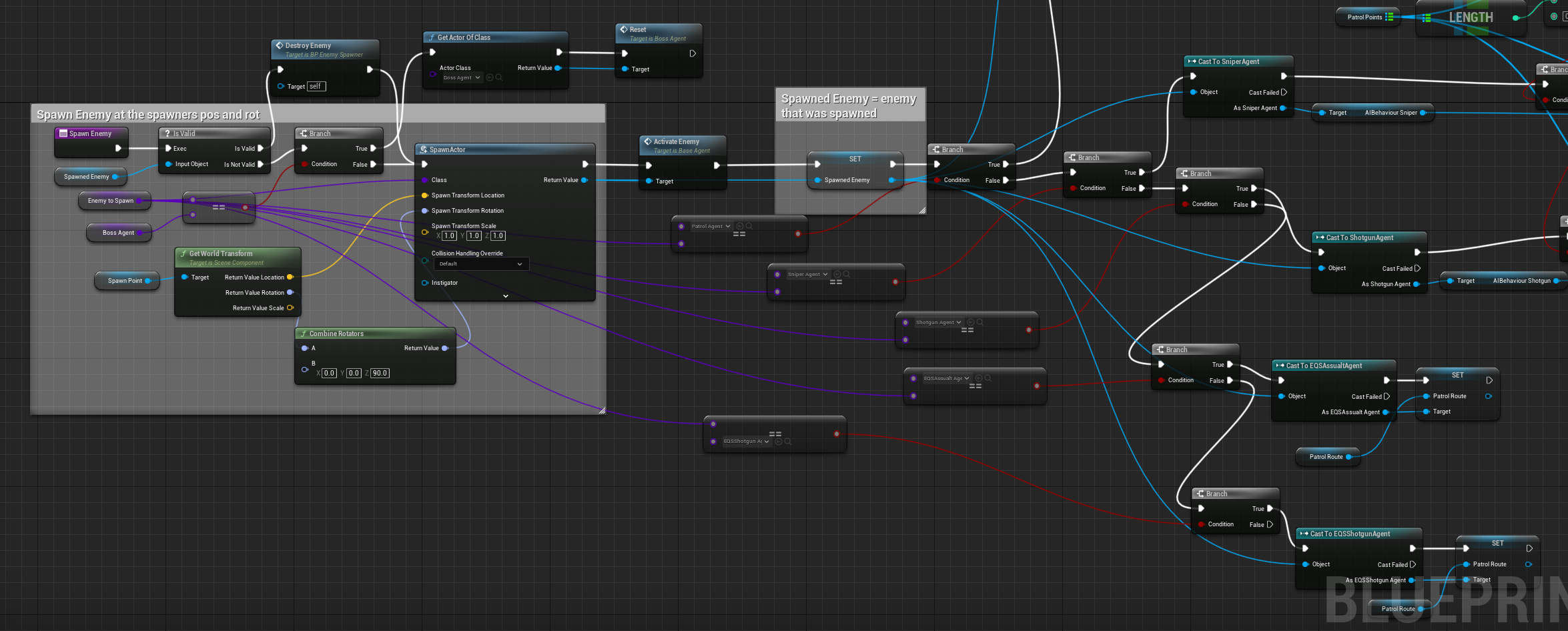The height and width of the screenshot is (631, 1568).
Task: Click SpawnActor Instigator input pin
Action: [424, 283]
